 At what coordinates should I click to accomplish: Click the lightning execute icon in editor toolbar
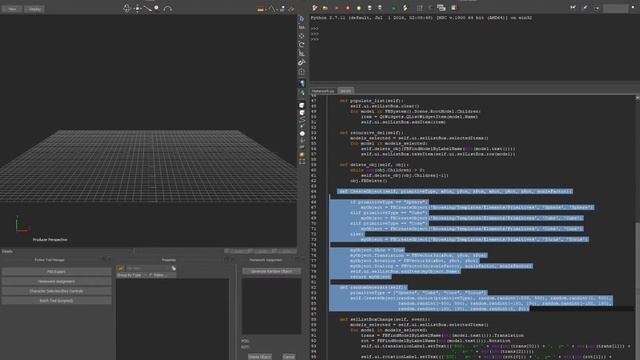(405, 8)
